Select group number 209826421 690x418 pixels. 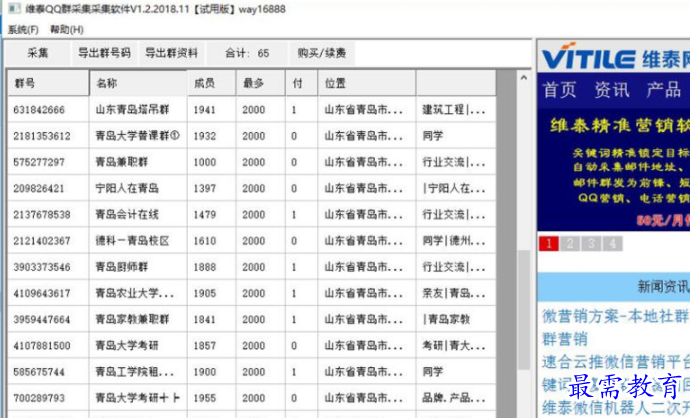click(39, 188)
